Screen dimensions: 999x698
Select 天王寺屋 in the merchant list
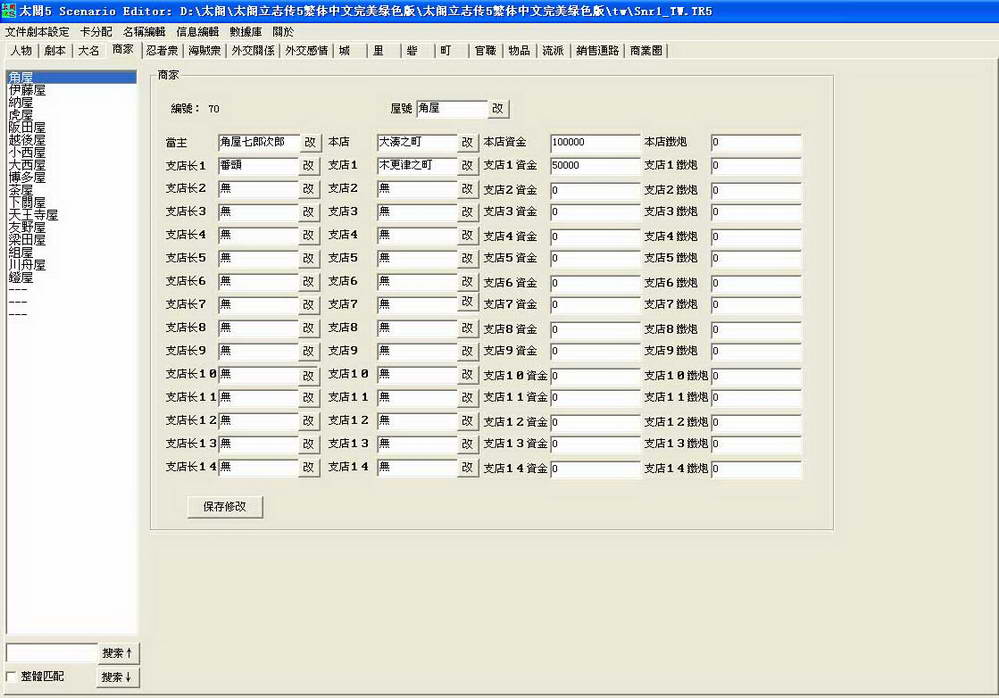coord(33,215)
